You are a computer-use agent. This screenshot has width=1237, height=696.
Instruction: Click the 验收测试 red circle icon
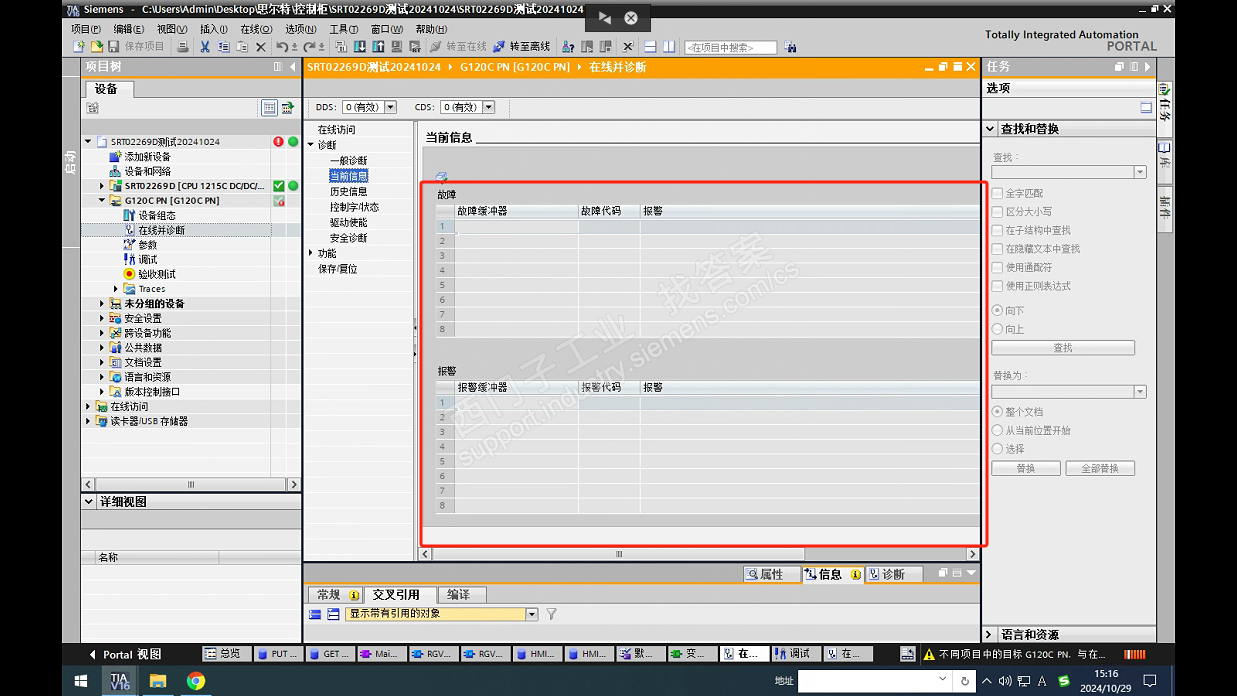129,274
